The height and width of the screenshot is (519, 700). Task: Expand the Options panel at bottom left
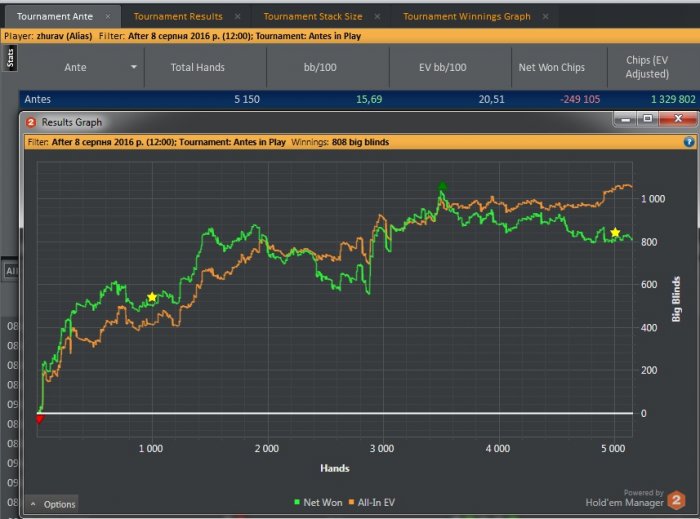coord(51,504)
